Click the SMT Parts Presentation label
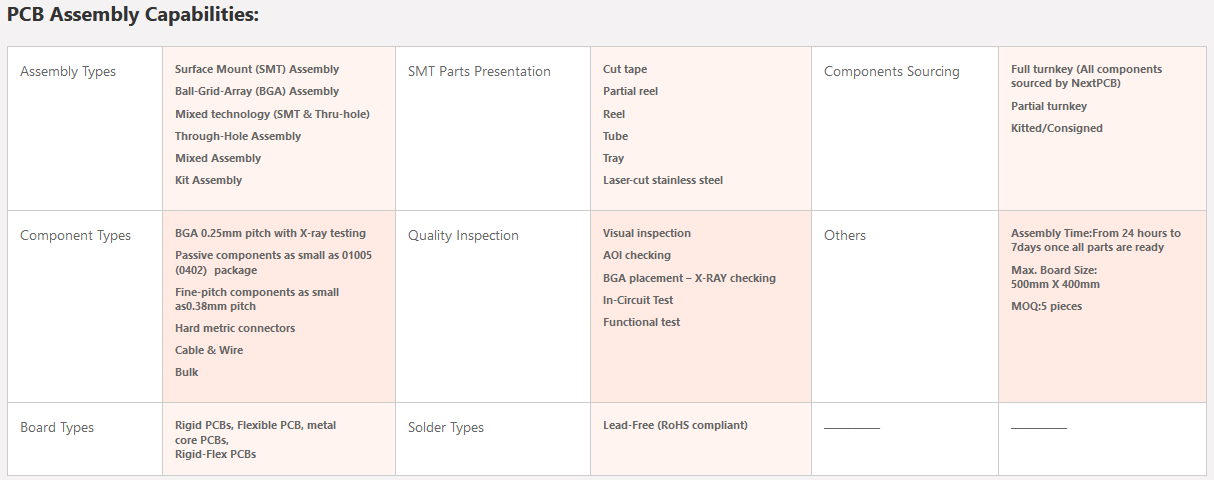 [x=479, y=72]
